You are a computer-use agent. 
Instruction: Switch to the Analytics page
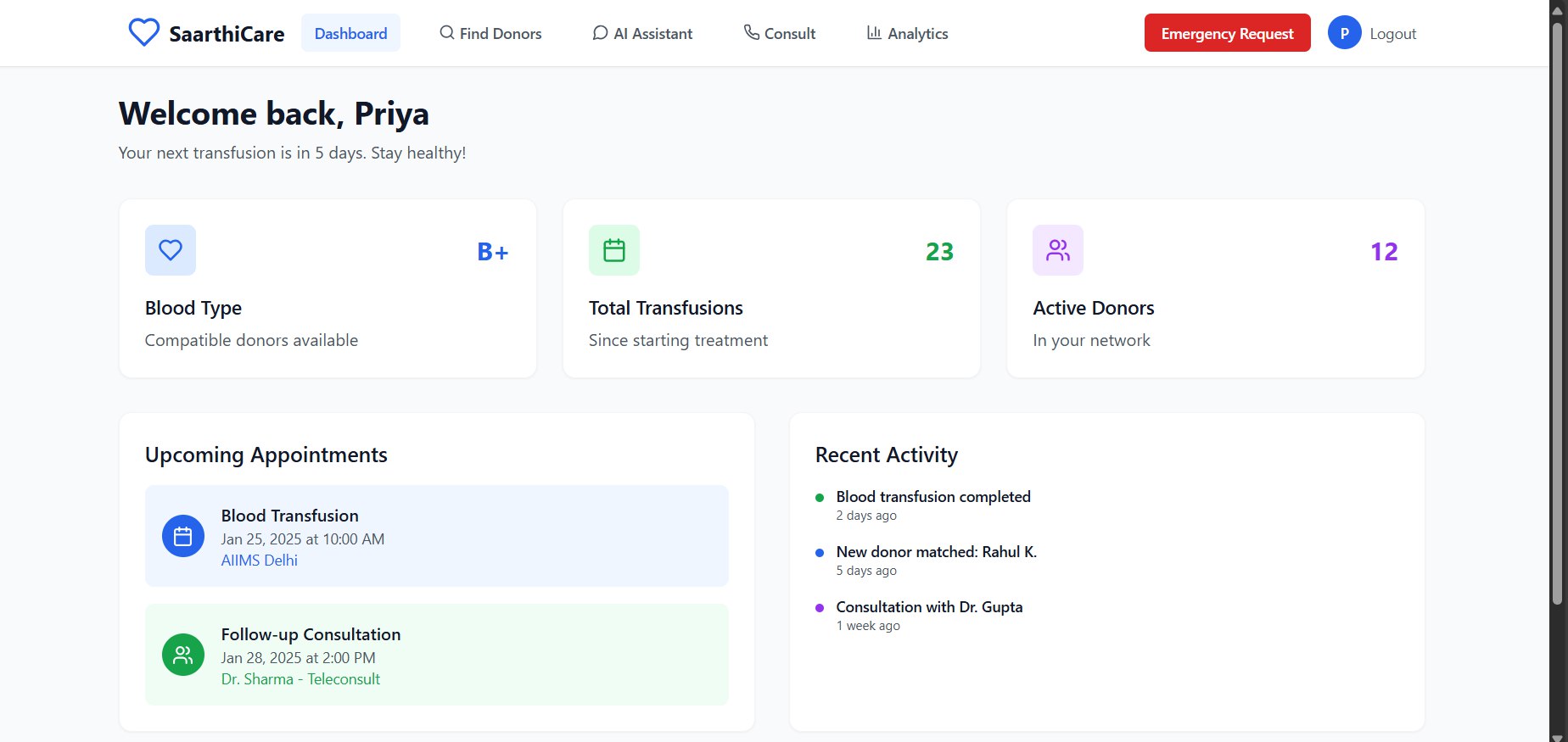click(907, 33)
